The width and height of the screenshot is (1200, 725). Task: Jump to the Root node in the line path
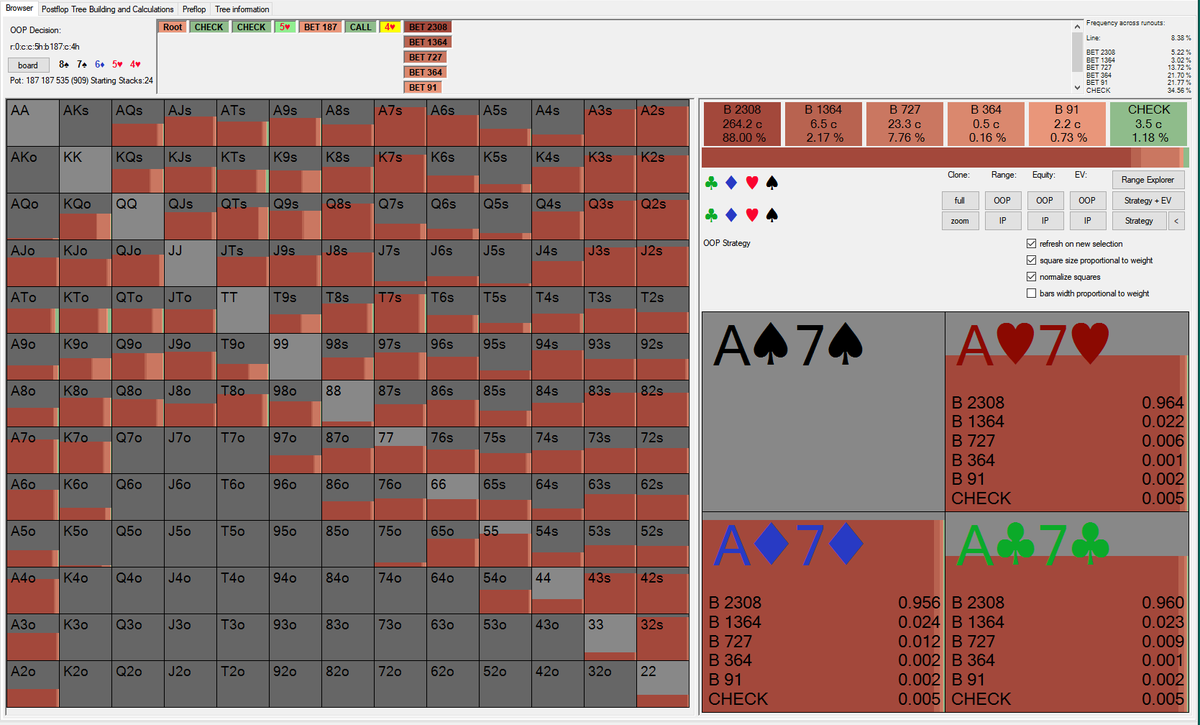pos(172,27)
